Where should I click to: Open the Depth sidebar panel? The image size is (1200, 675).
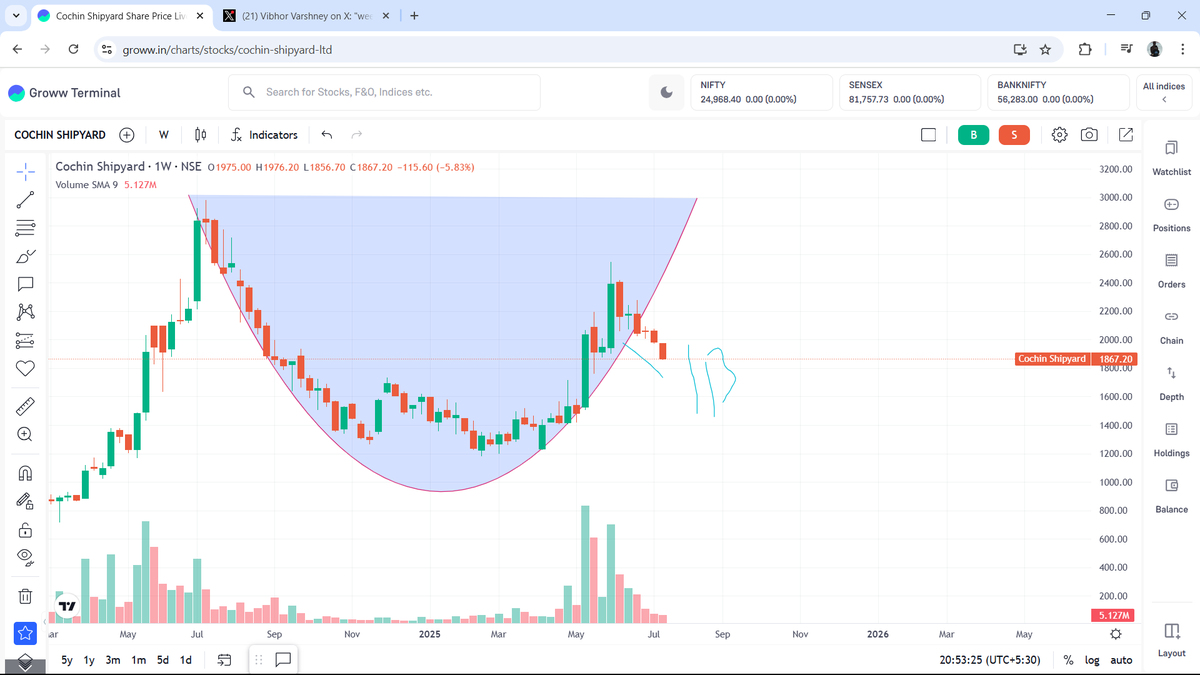tap(1171, 384)
